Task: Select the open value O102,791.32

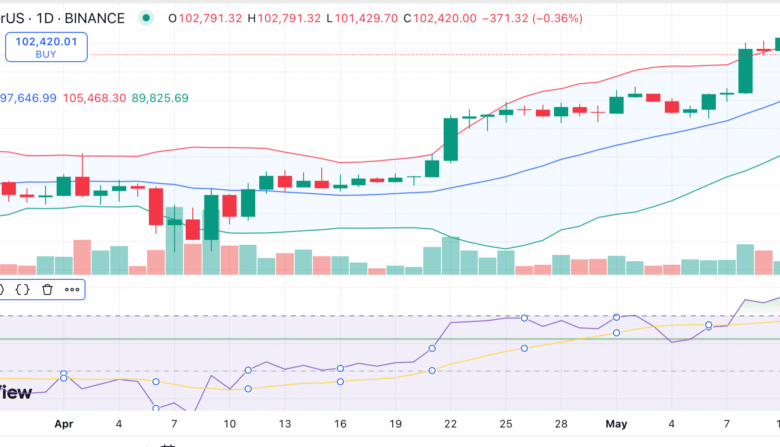Action: (x=205, y=18)
